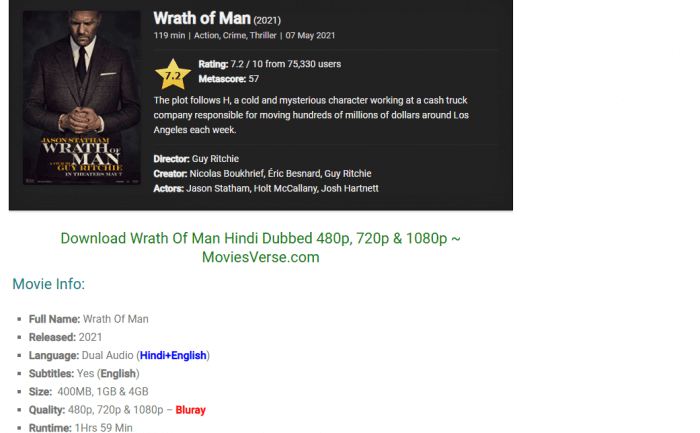Click the gold 7.2 rating star

tap(173, 74)
